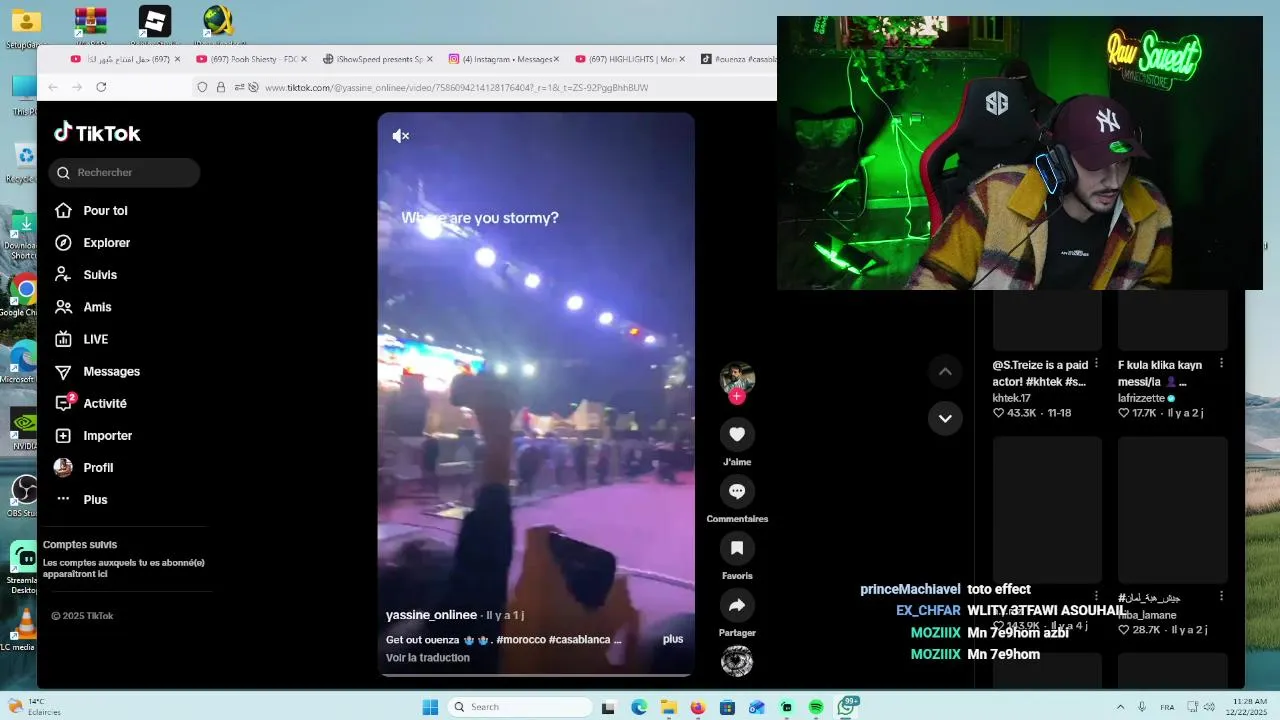The width and height of the screenshot is (1280, 720).
Task: Open lafrizzette profile link
Action: pyautogui.click(x=1141, y=398)
